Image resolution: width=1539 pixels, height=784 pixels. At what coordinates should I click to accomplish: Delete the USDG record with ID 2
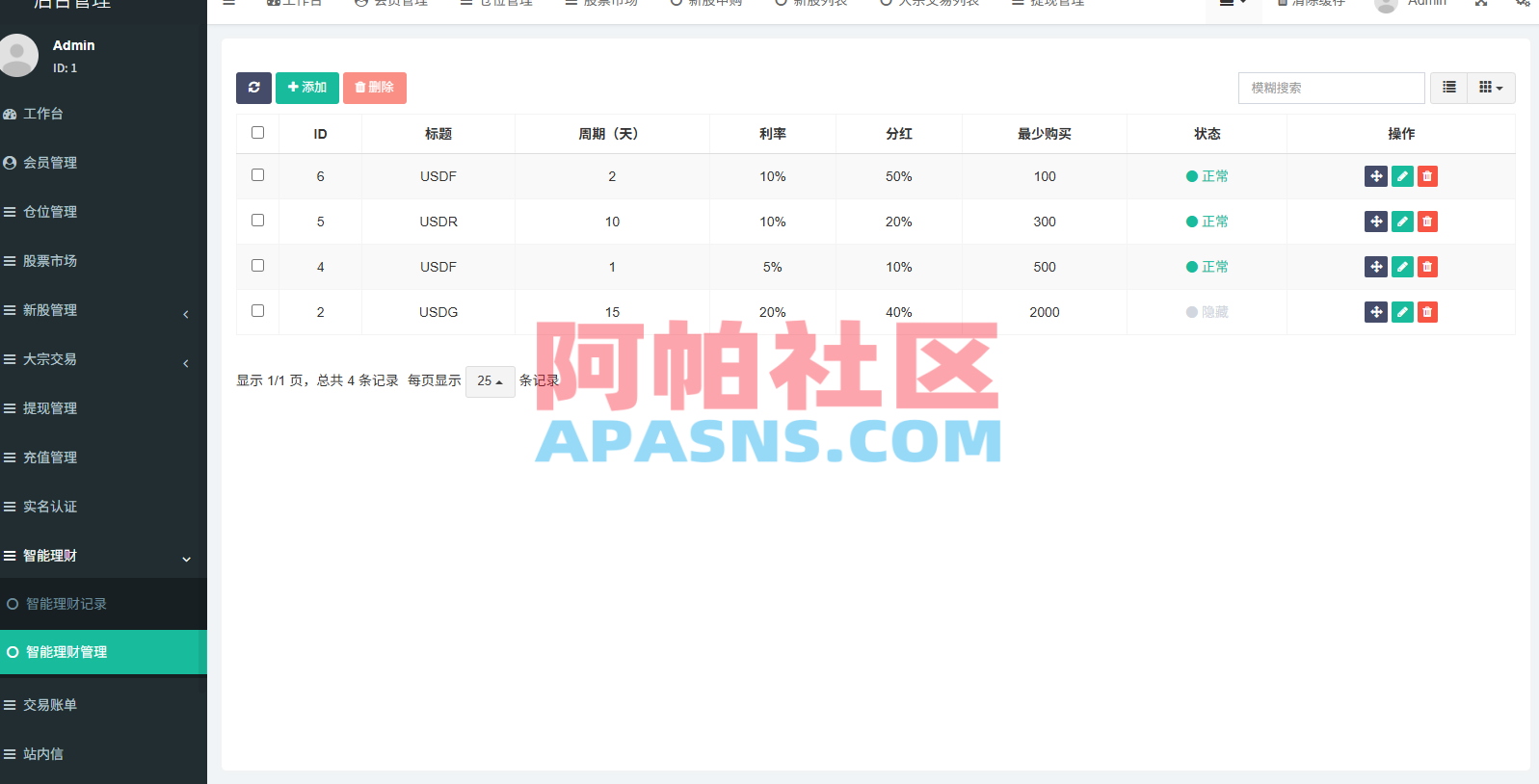click(x=1427, y=312)
